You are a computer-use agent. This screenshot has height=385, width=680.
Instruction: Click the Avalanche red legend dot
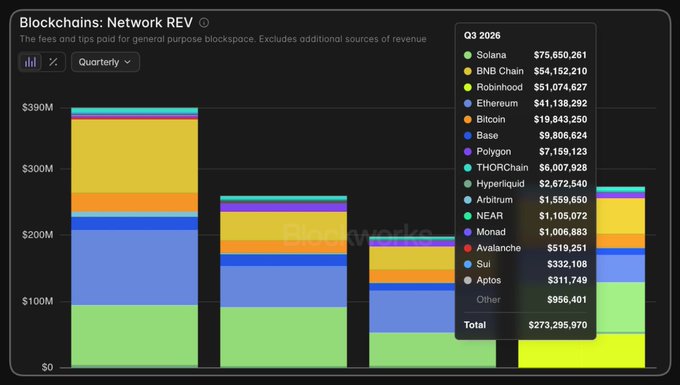468,248
